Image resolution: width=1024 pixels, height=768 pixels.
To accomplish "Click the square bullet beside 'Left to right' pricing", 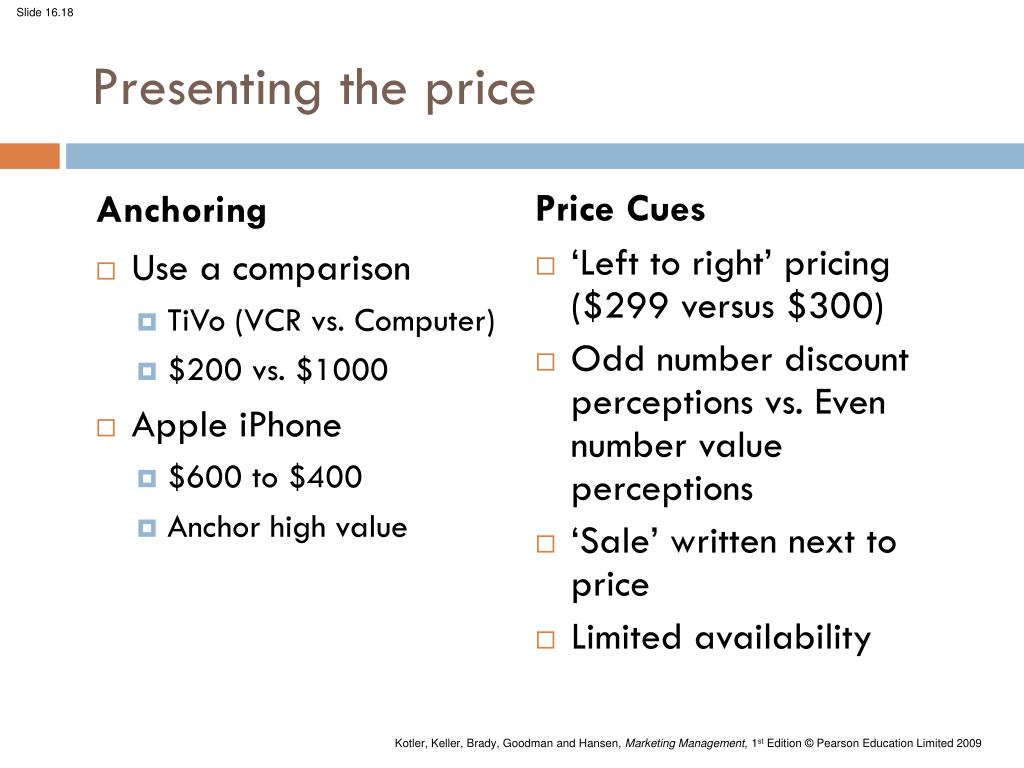I will pyautogui.click(x=545, y=266).
